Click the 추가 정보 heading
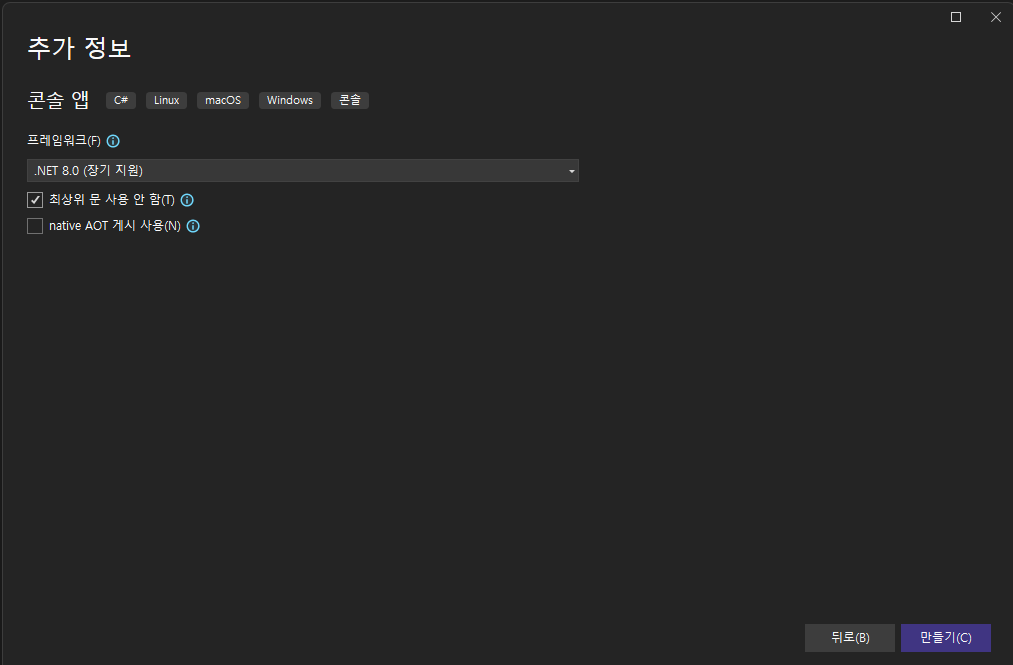 79,48
